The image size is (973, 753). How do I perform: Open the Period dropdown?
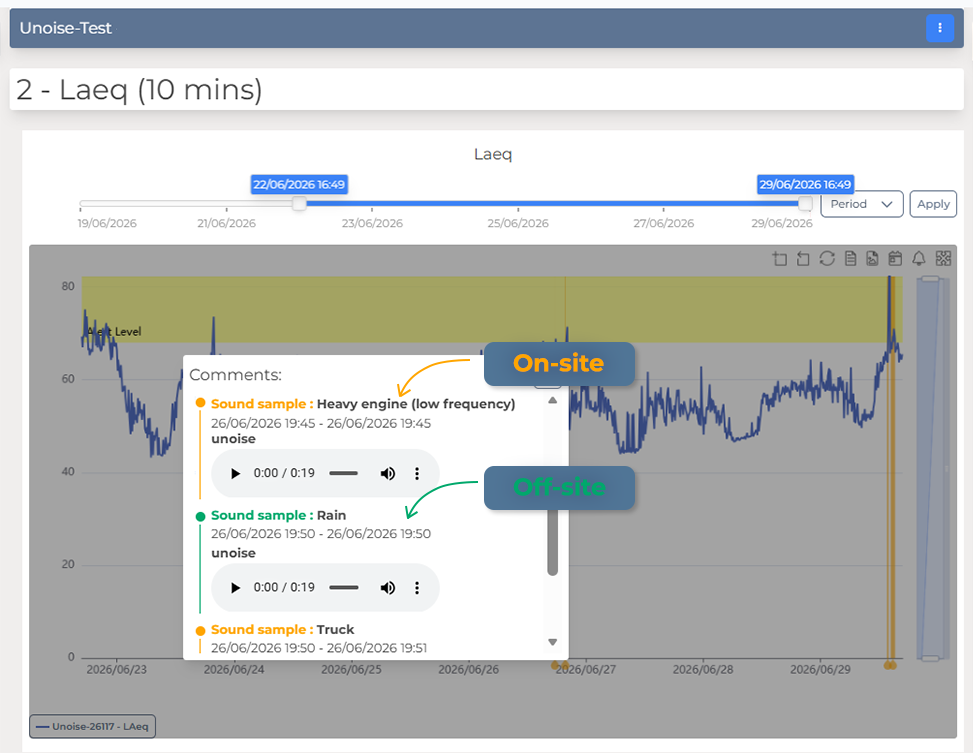coord(862,204)
